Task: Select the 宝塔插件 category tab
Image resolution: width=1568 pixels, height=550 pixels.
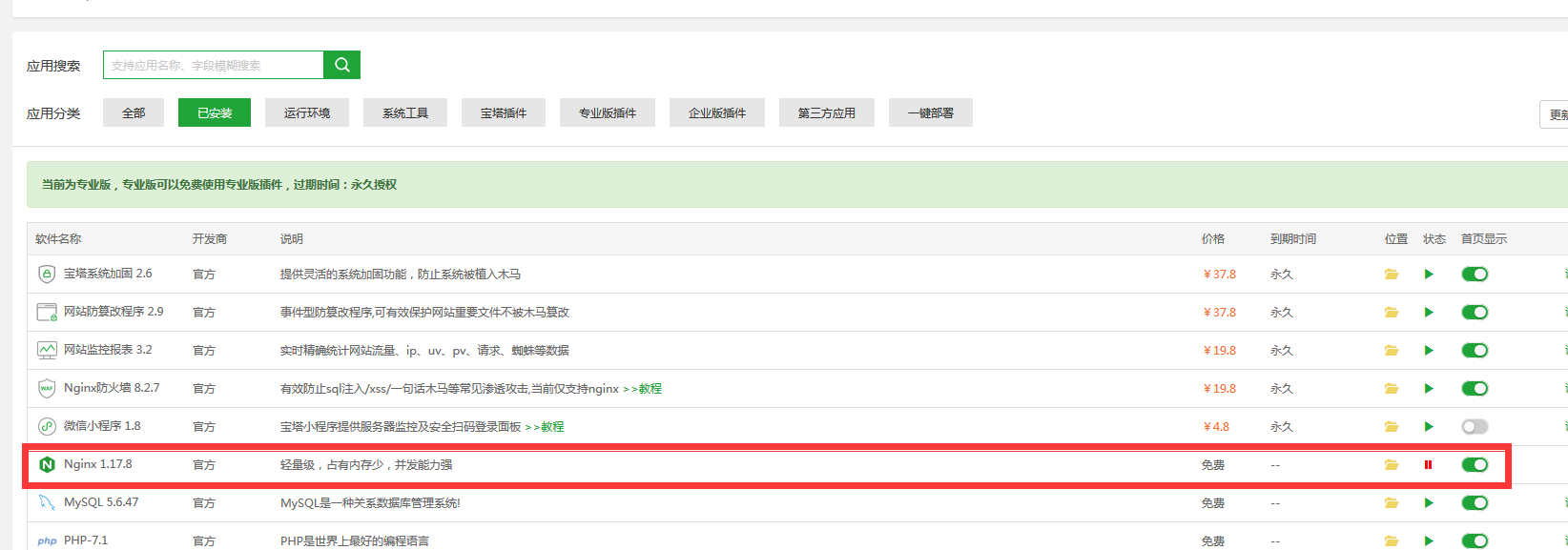Action: point(504,112)
